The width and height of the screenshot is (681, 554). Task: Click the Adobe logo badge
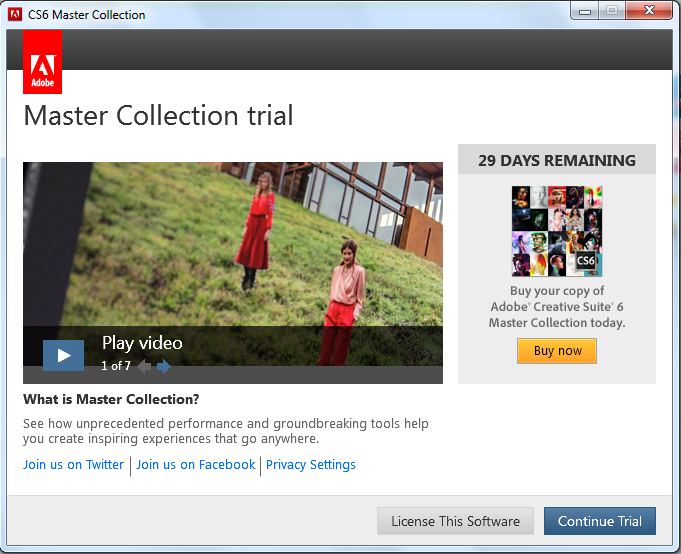(43, 62)
